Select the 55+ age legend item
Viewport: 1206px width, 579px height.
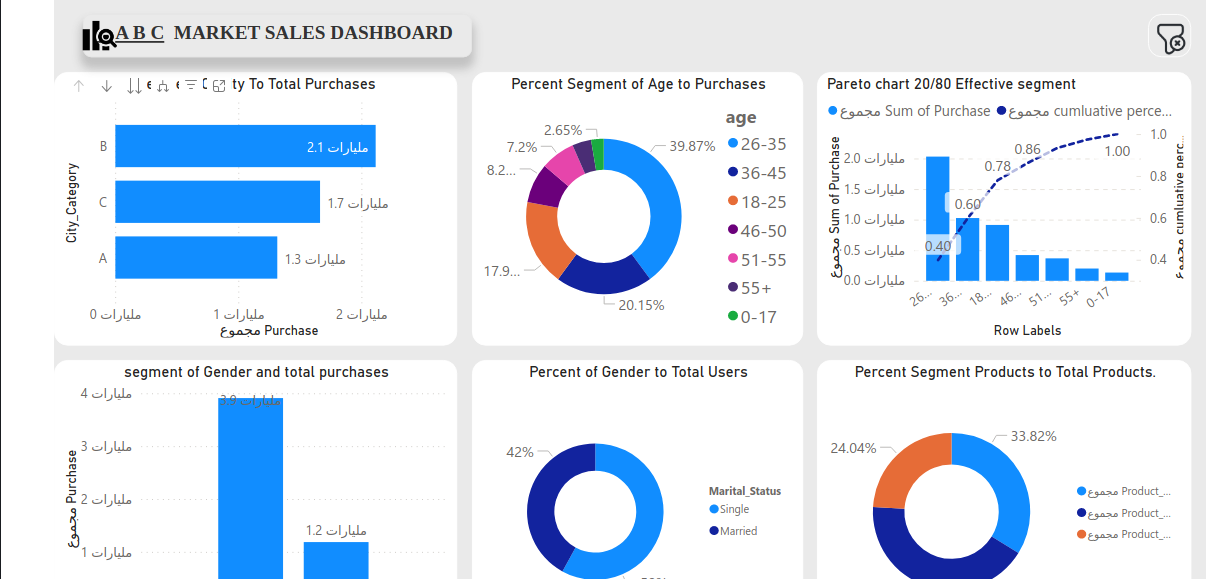coord(755,288)
